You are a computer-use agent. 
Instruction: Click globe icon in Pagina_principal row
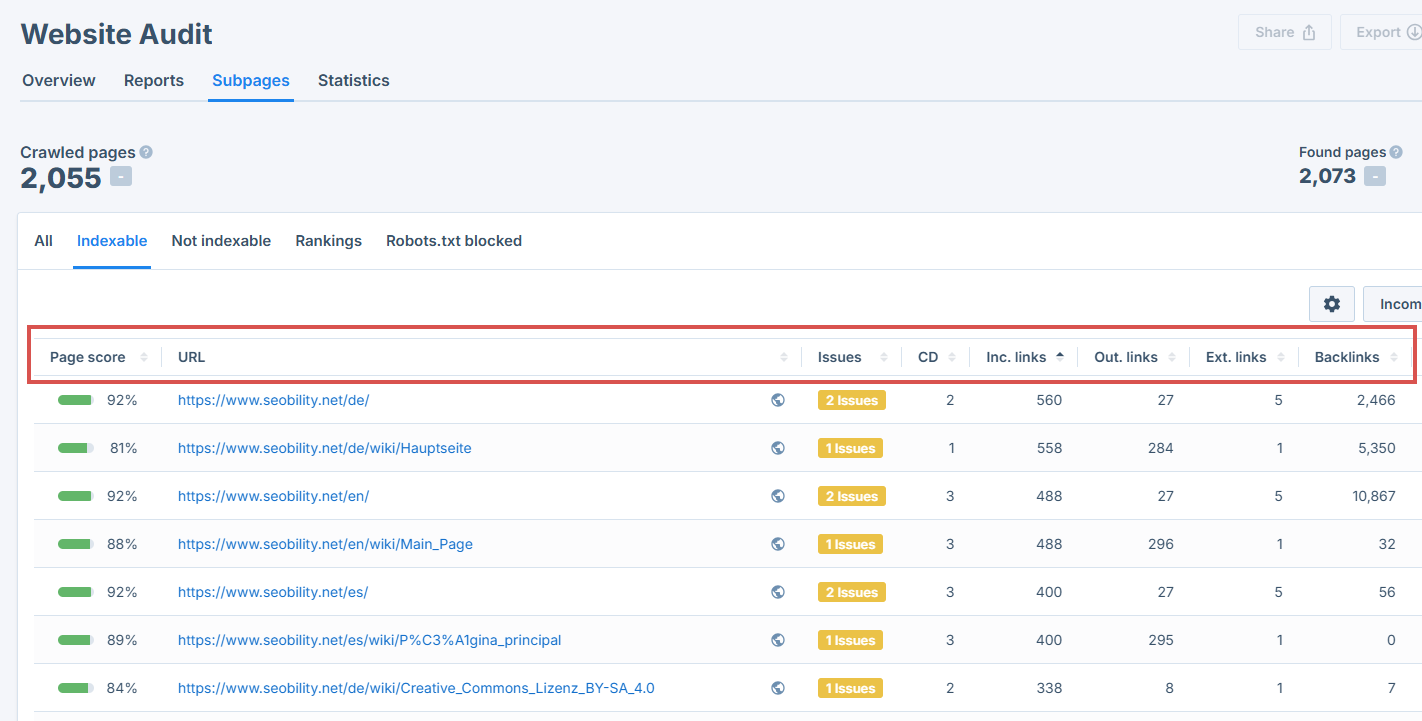point(778,640)
